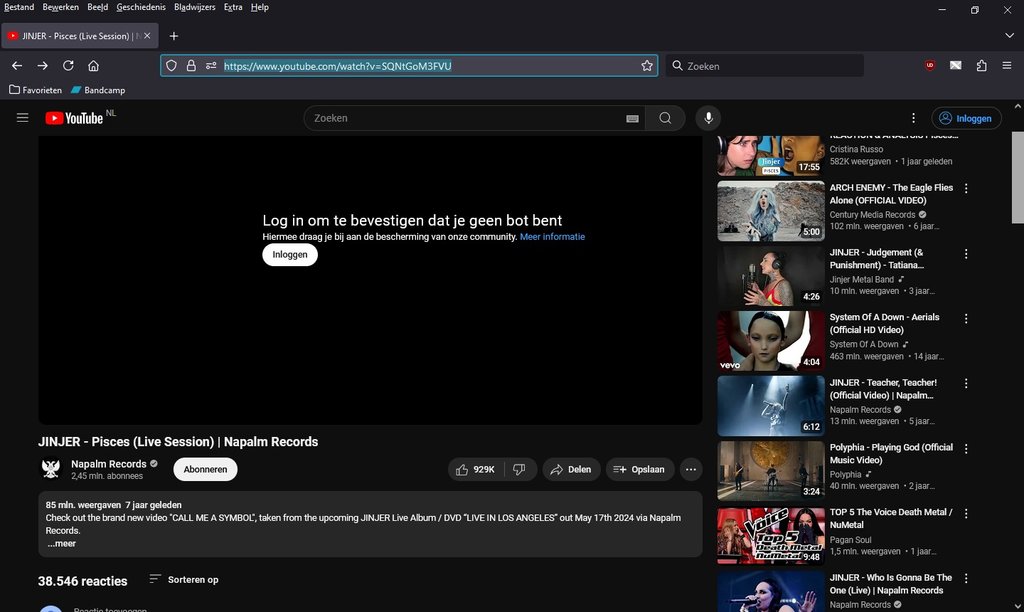The width and height of the screenshot is (1024, 612).
Task: Open site permissions icon in address bar
Action: [x=211, y=66]
